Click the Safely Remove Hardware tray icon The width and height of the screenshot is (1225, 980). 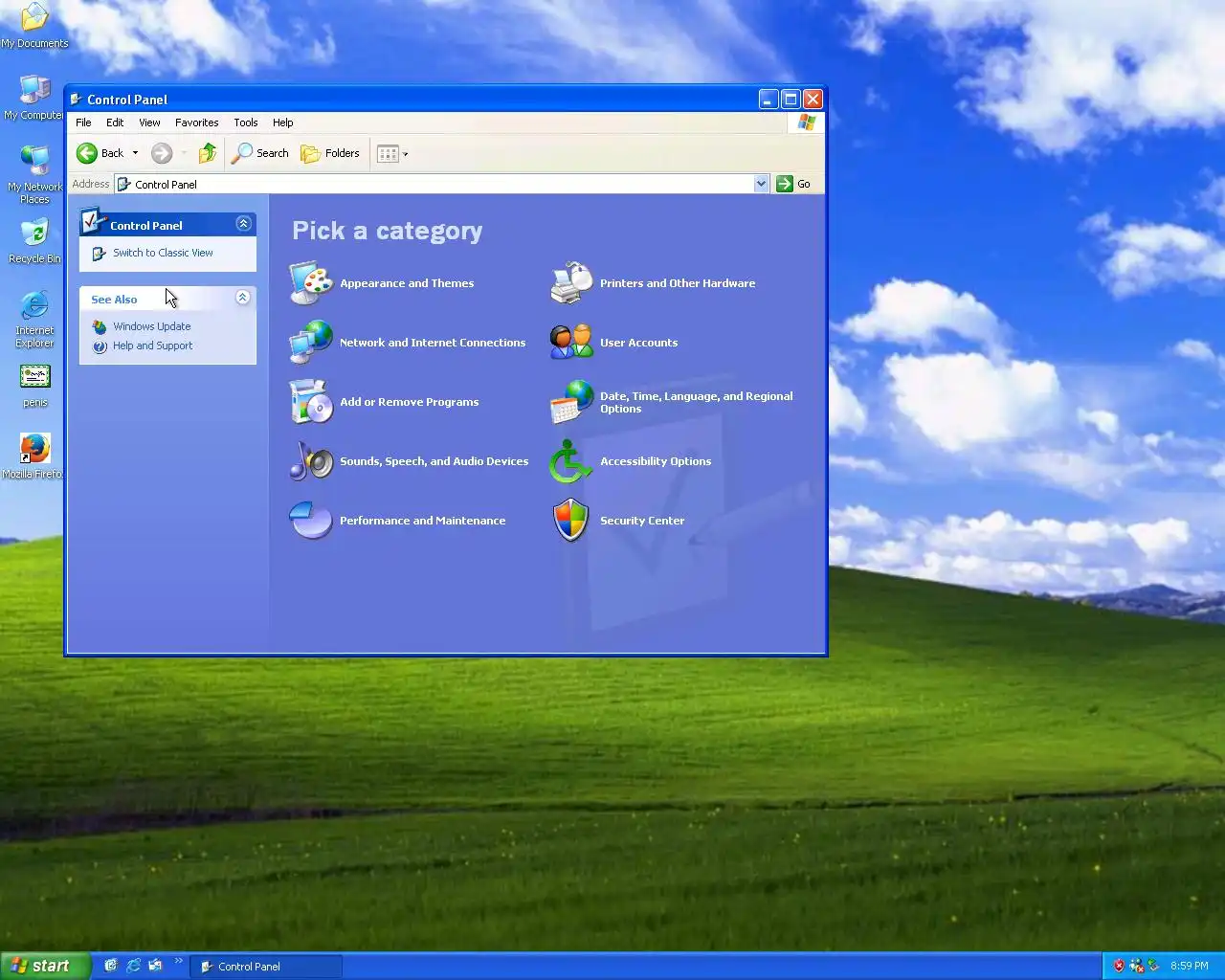coord(1153,966)
